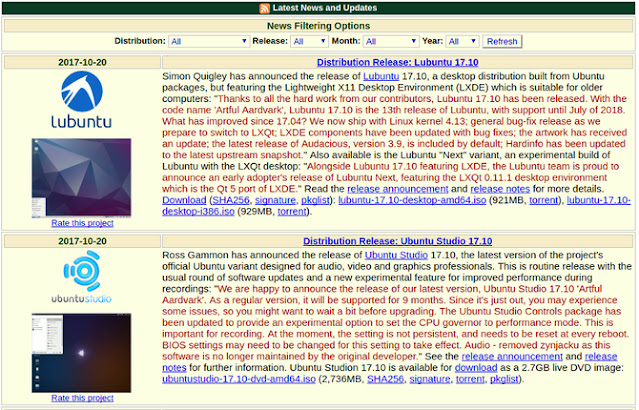
Task: Open the Year filter dropdown
Action: coord(463,41)
